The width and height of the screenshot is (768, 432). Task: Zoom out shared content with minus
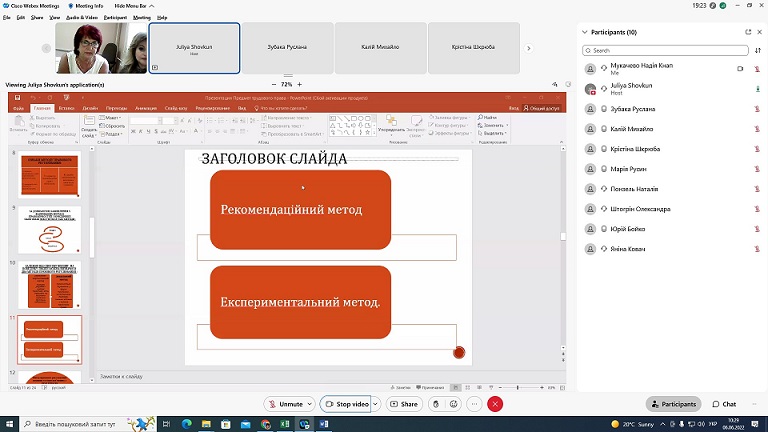pyautogui.click(x=274, y=84)
